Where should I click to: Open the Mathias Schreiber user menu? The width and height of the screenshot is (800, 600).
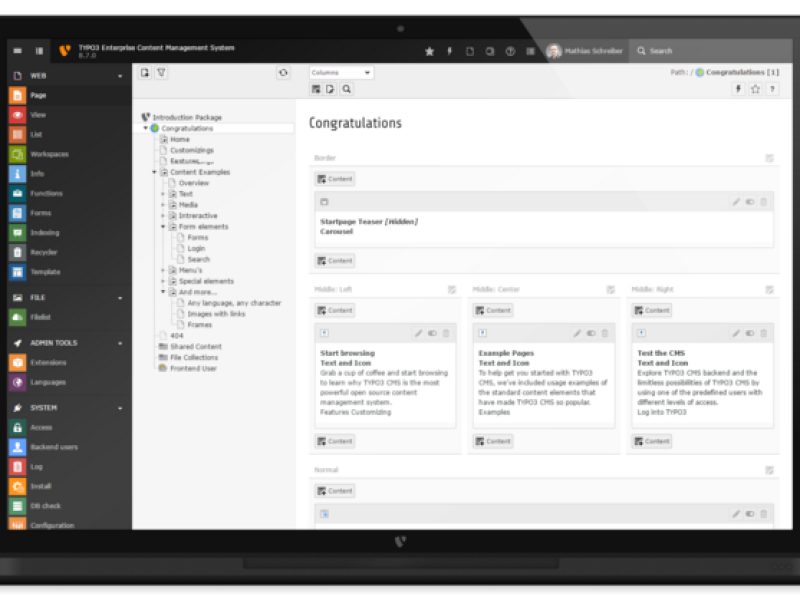click(x=585, y=51)
